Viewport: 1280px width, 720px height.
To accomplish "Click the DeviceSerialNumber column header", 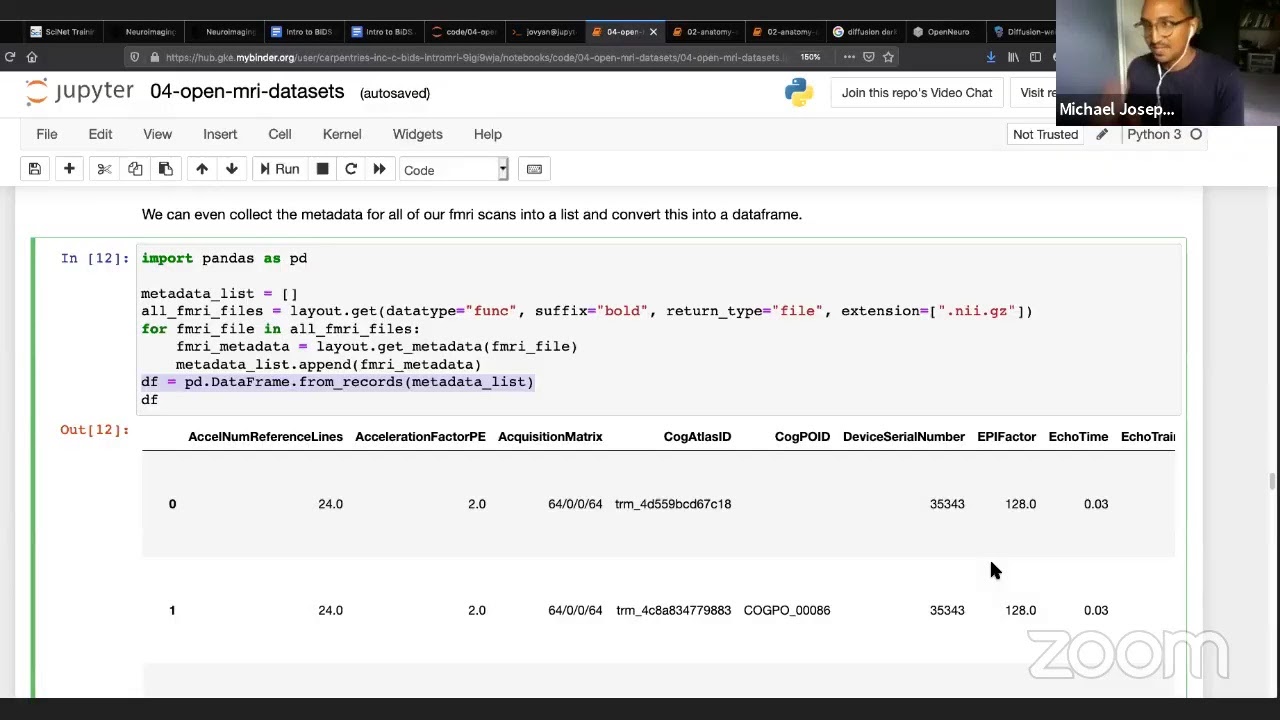I will click(904, 437).
